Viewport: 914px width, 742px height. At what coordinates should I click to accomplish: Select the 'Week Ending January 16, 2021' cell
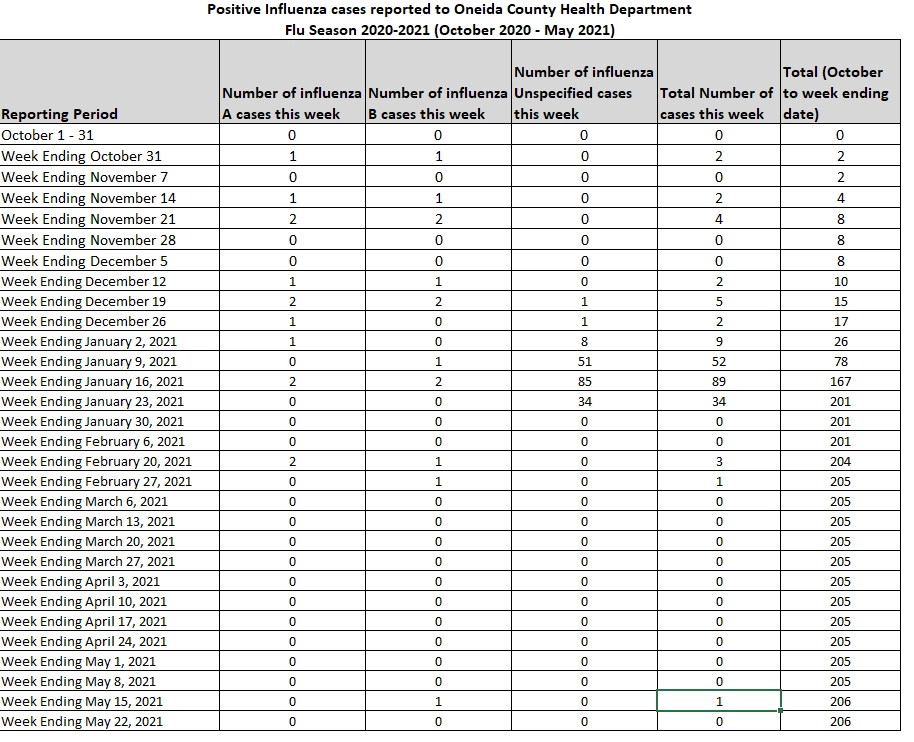click(110, 381)
